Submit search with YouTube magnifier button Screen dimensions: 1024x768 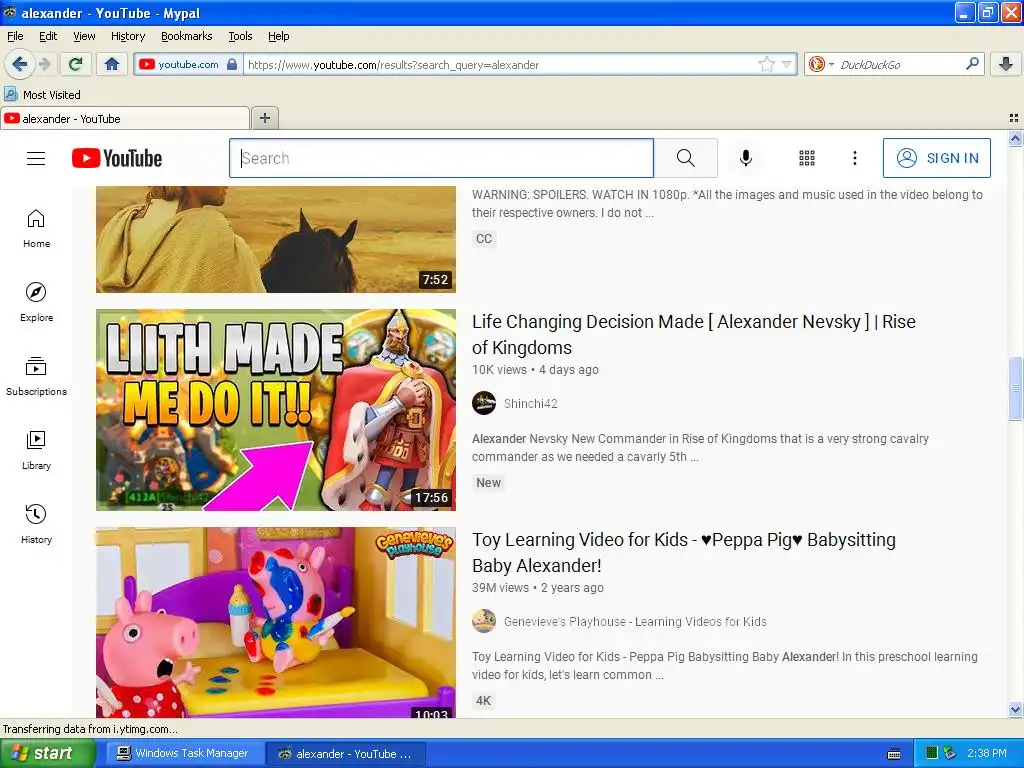coord(686,158)
